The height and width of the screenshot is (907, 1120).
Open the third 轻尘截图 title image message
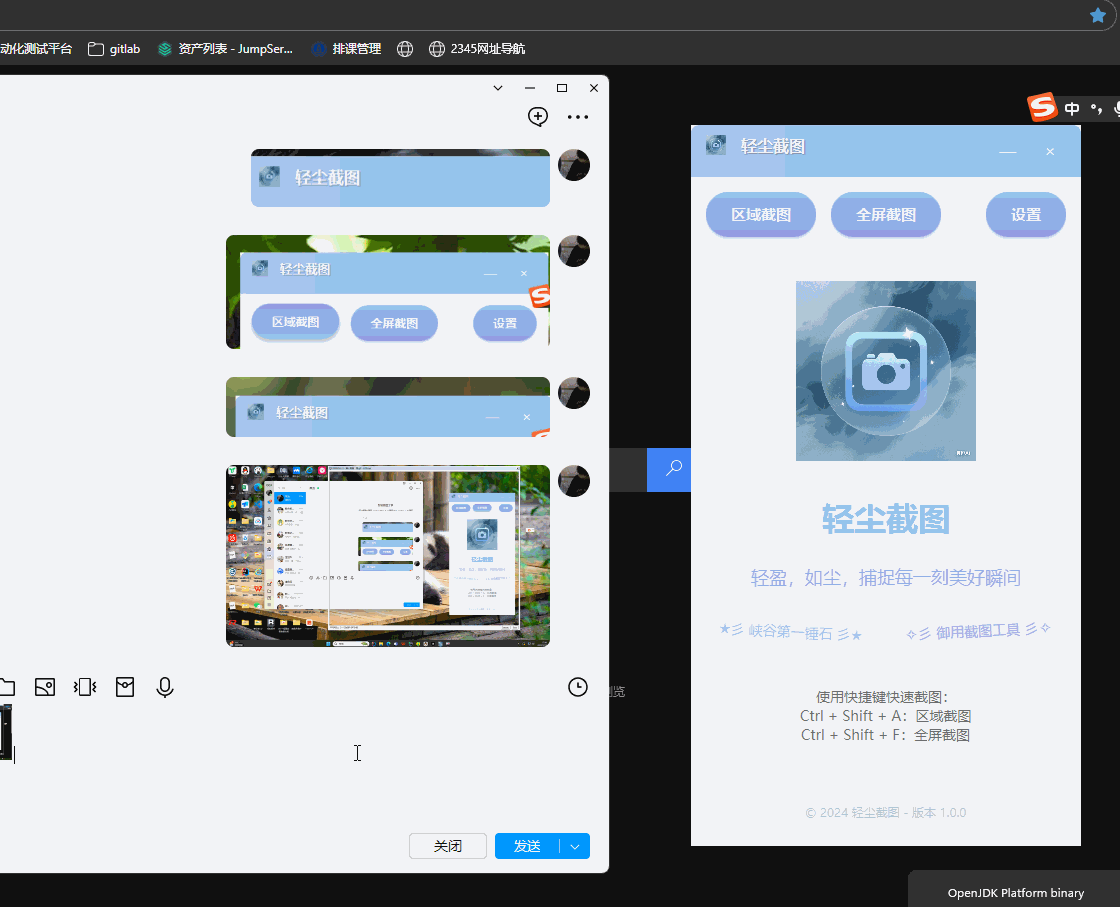[388, 407]
